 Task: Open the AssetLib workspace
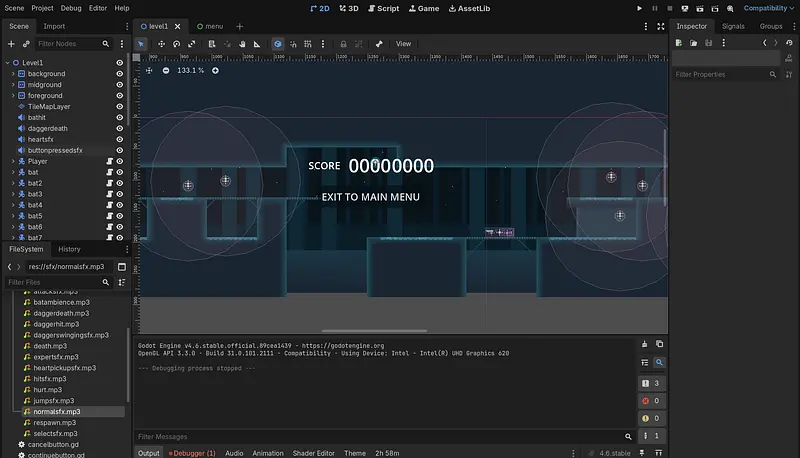pos(471,8)
